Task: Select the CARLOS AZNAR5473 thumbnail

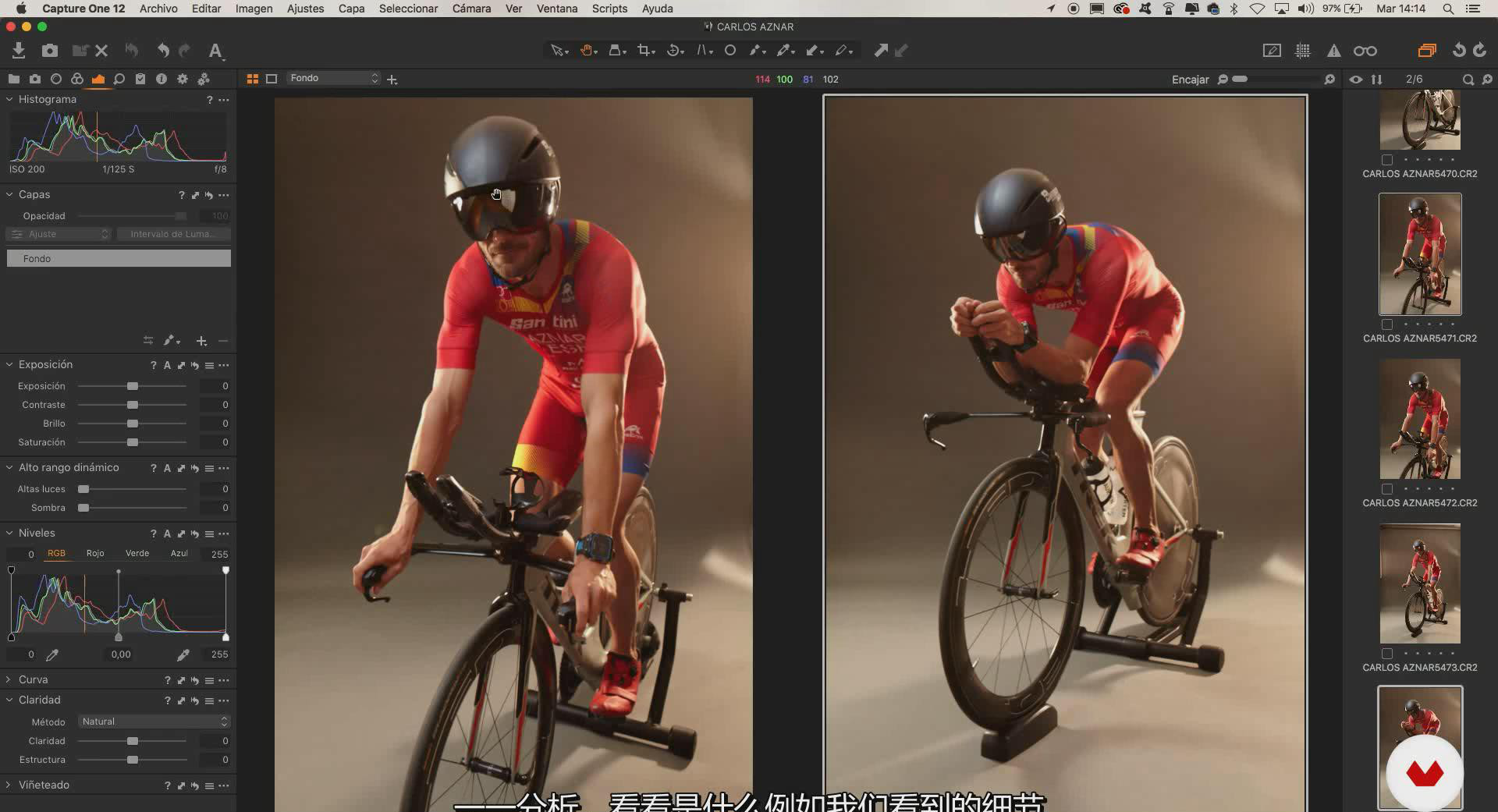Action: point(1419,583)
